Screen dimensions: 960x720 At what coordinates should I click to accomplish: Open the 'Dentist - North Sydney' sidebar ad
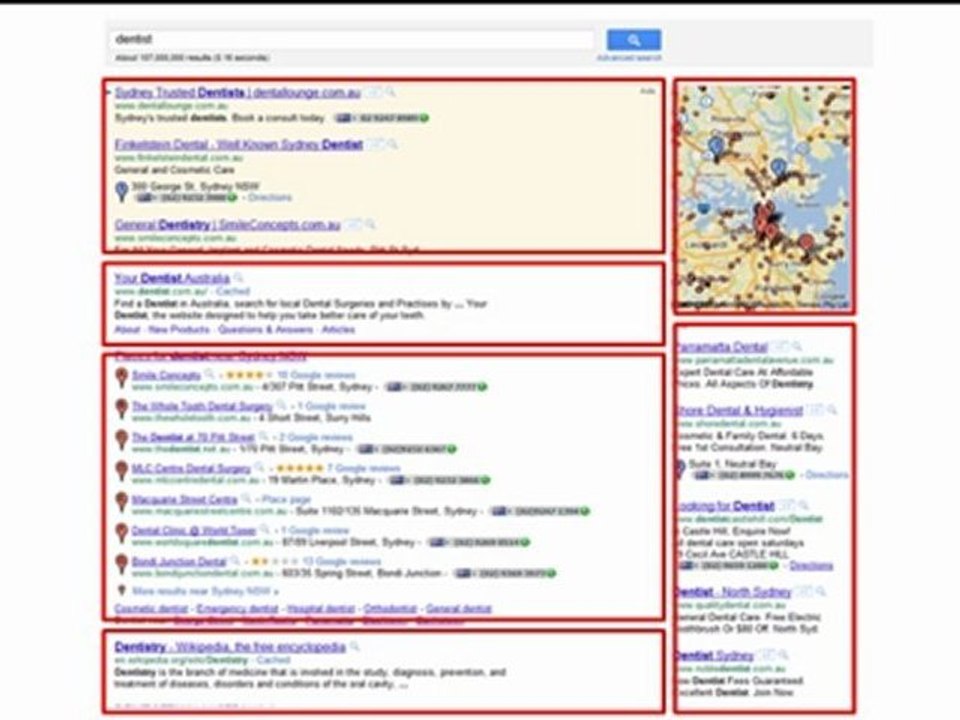click(735, 592)
